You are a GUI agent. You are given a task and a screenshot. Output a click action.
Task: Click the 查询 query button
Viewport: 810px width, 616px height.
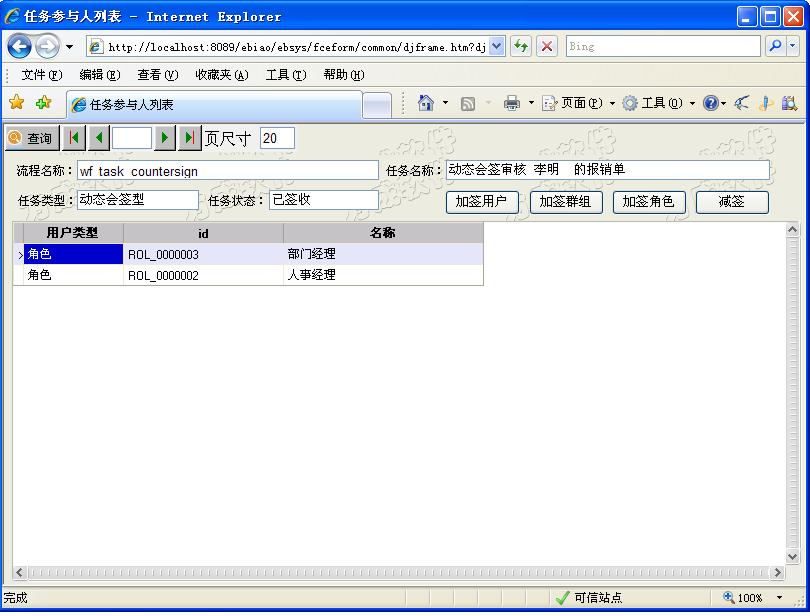[33, 138]
